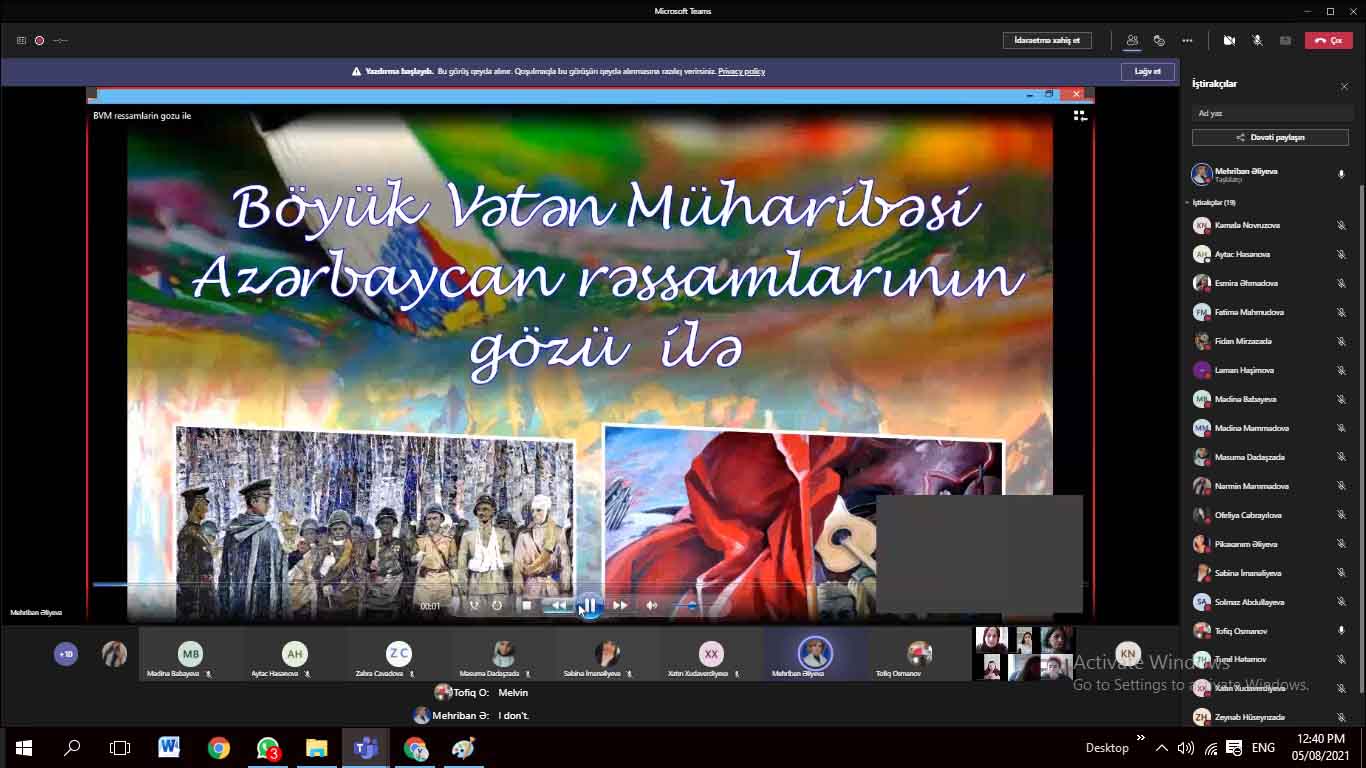Click Tofiq Osmanov's active microphone icon
The image size is (1366, 768).
[x=1341, y=632]
